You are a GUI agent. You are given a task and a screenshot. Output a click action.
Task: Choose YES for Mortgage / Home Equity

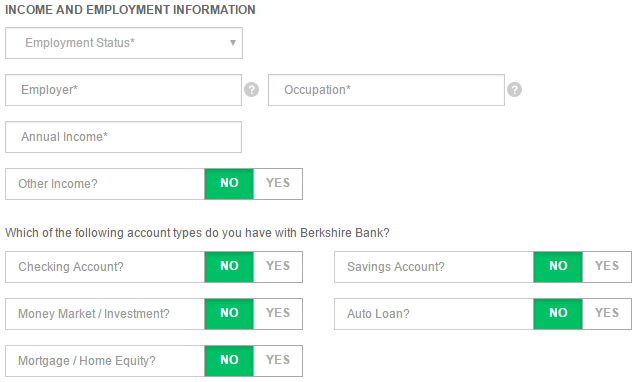tap(278, 361)
